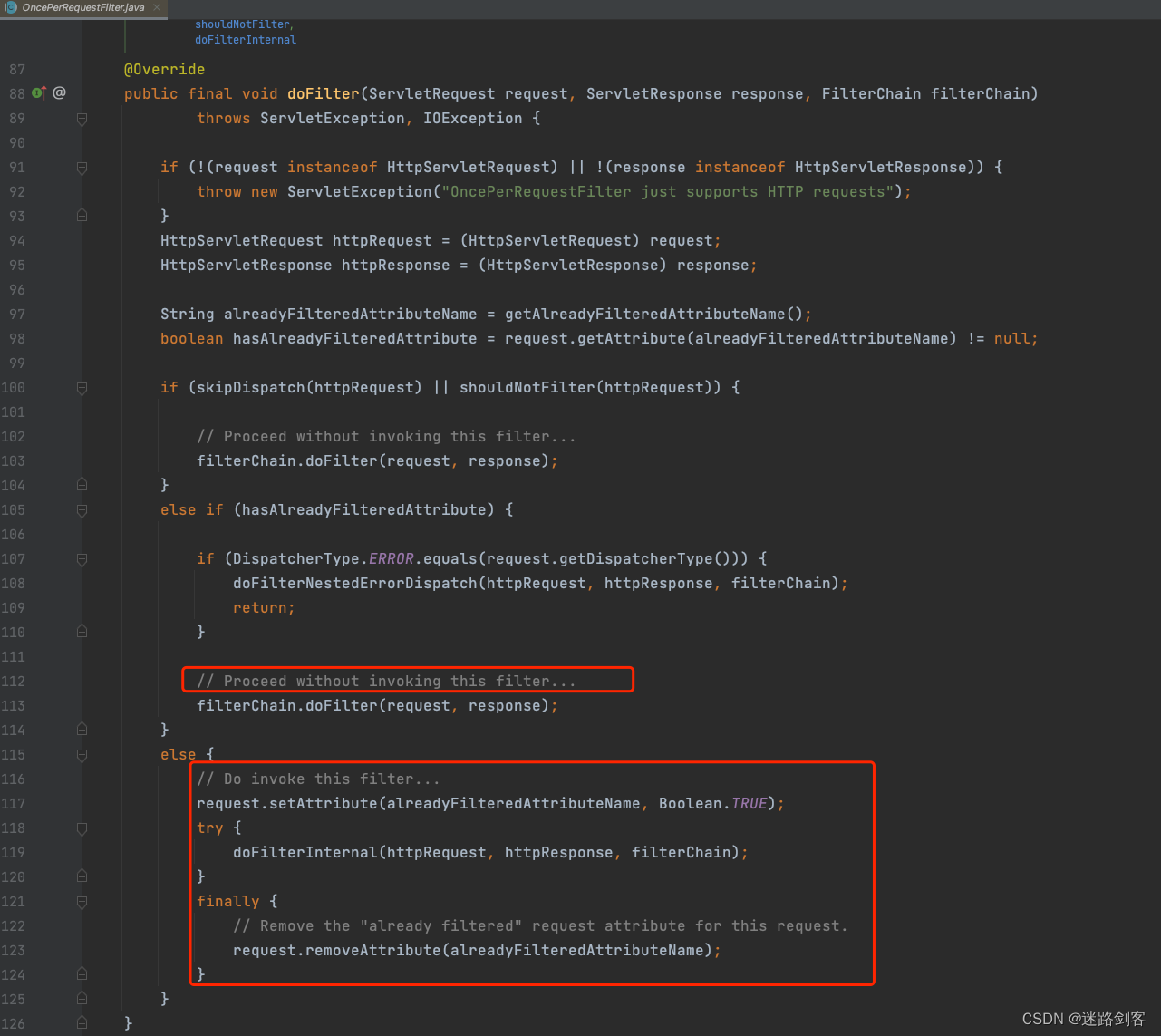The image size is (1161, 1036).
Task: Click the fold end marker at line 104
Action: pyautogui.click(x=82, y=485)
